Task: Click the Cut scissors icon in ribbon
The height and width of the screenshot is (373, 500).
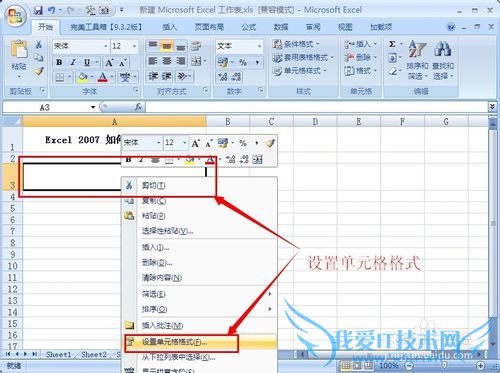Action: tap(39, 44)
